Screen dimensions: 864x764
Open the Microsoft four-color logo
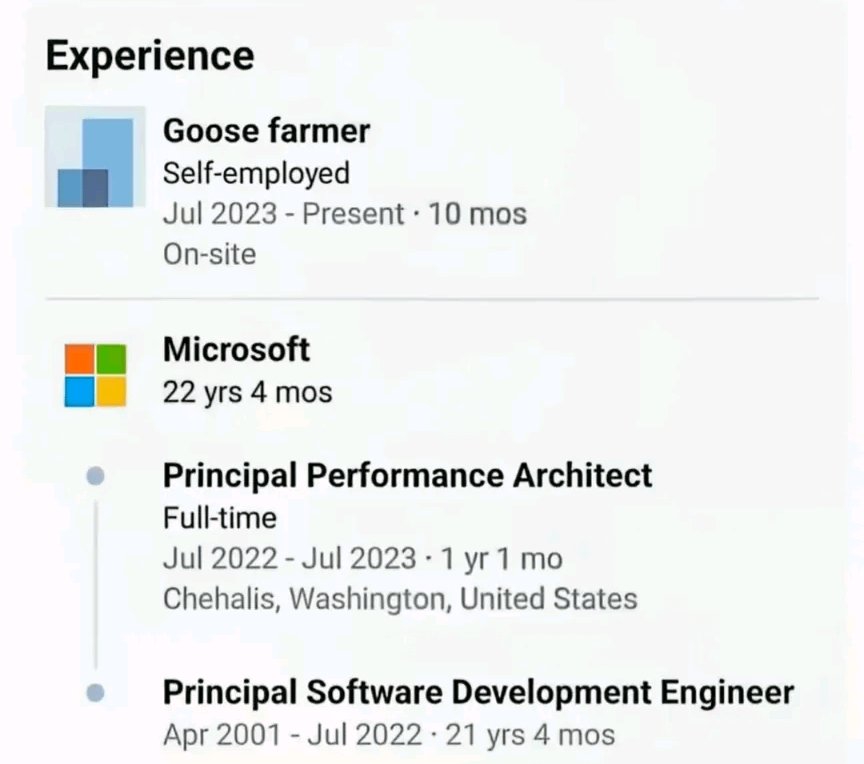(95, 376)
